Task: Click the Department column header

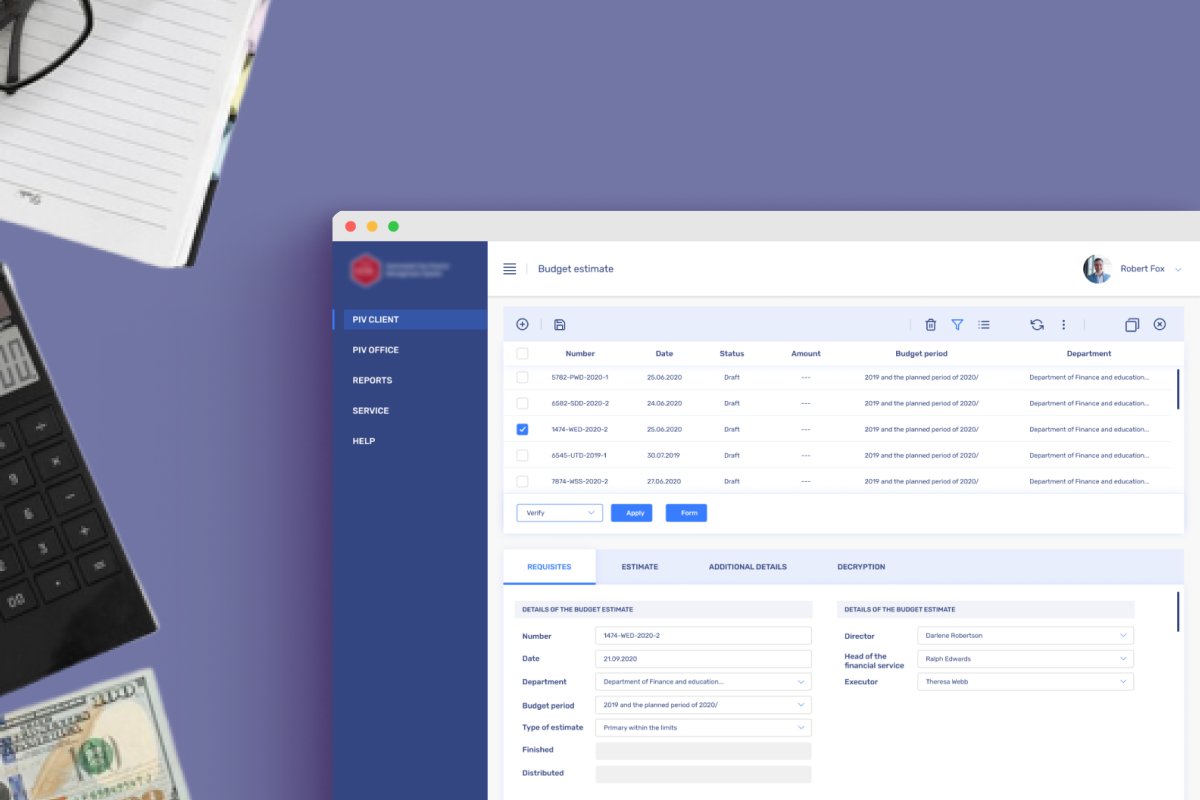Action: pyautogui.click(x=1089, y=354)
